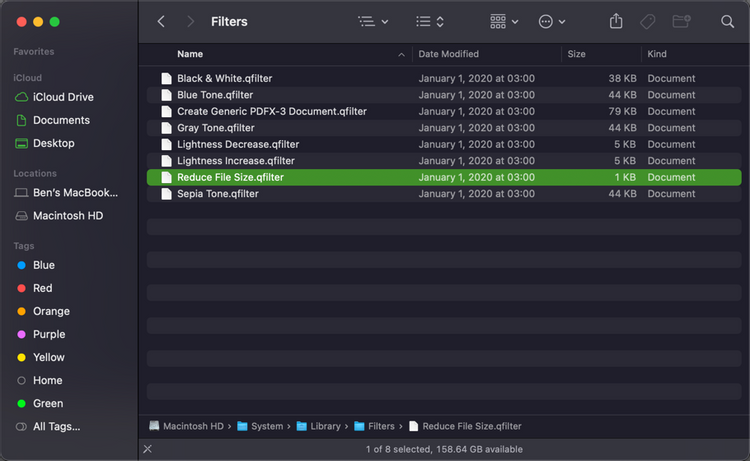The height and width of the screenshot is (461, 750).
Task: Select the Red tag
Action: (x=42, y=288)
